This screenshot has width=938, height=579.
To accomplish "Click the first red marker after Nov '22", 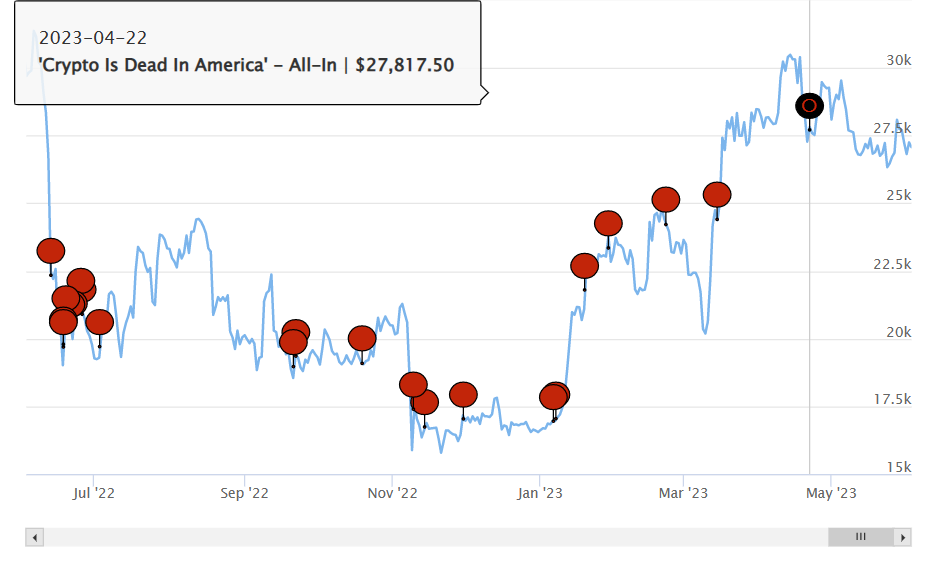I will pyautogui.click(x=413, y=384).
